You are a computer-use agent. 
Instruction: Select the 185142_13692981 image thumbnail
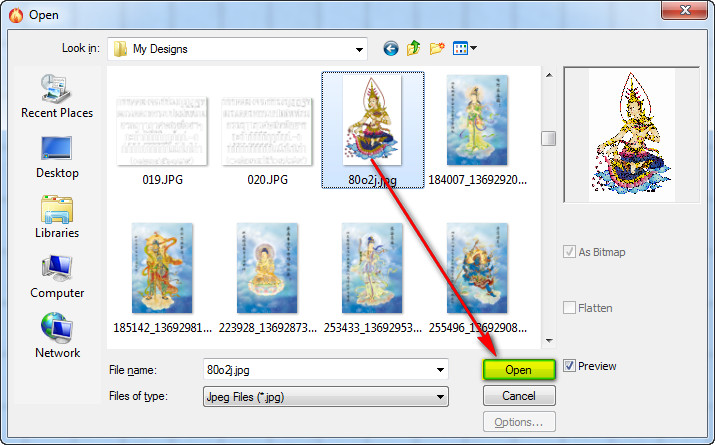pos(162,268)
